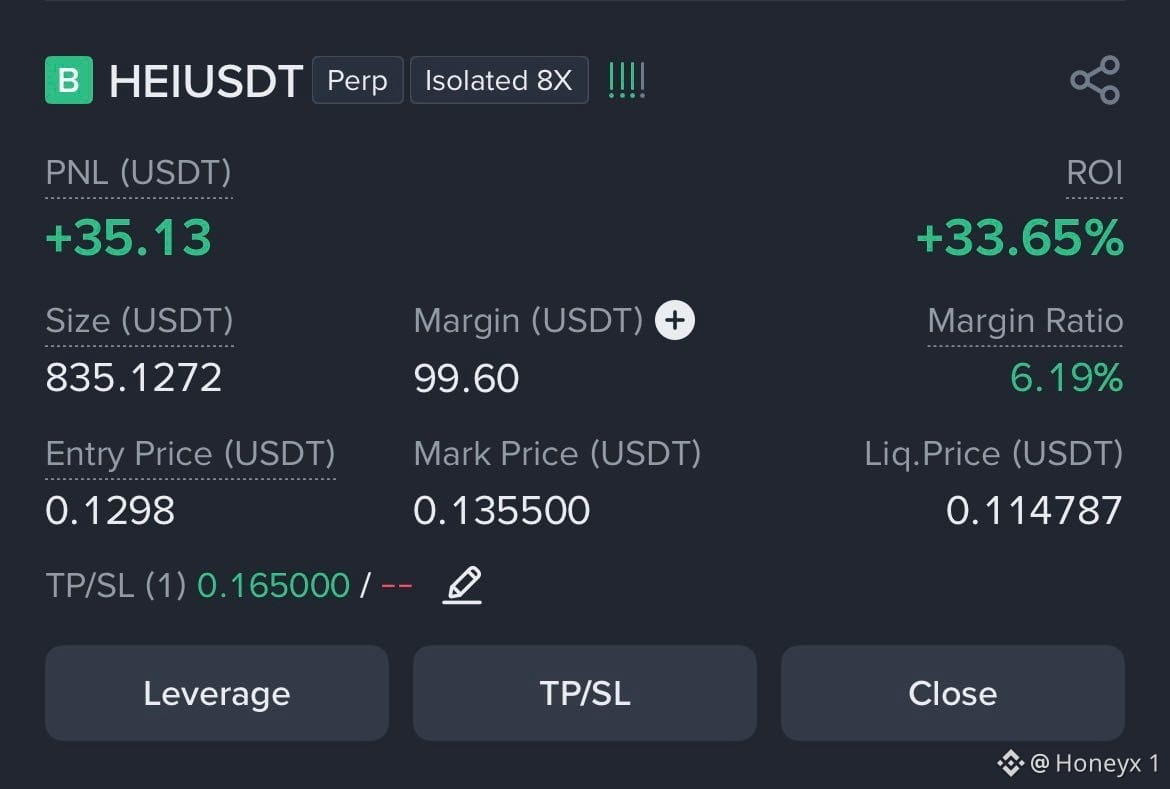Image resolution: width=1170 pixels, height=789 pixels.
Task: Open the TP/SL settings button
Action: [x=585, y=693]
